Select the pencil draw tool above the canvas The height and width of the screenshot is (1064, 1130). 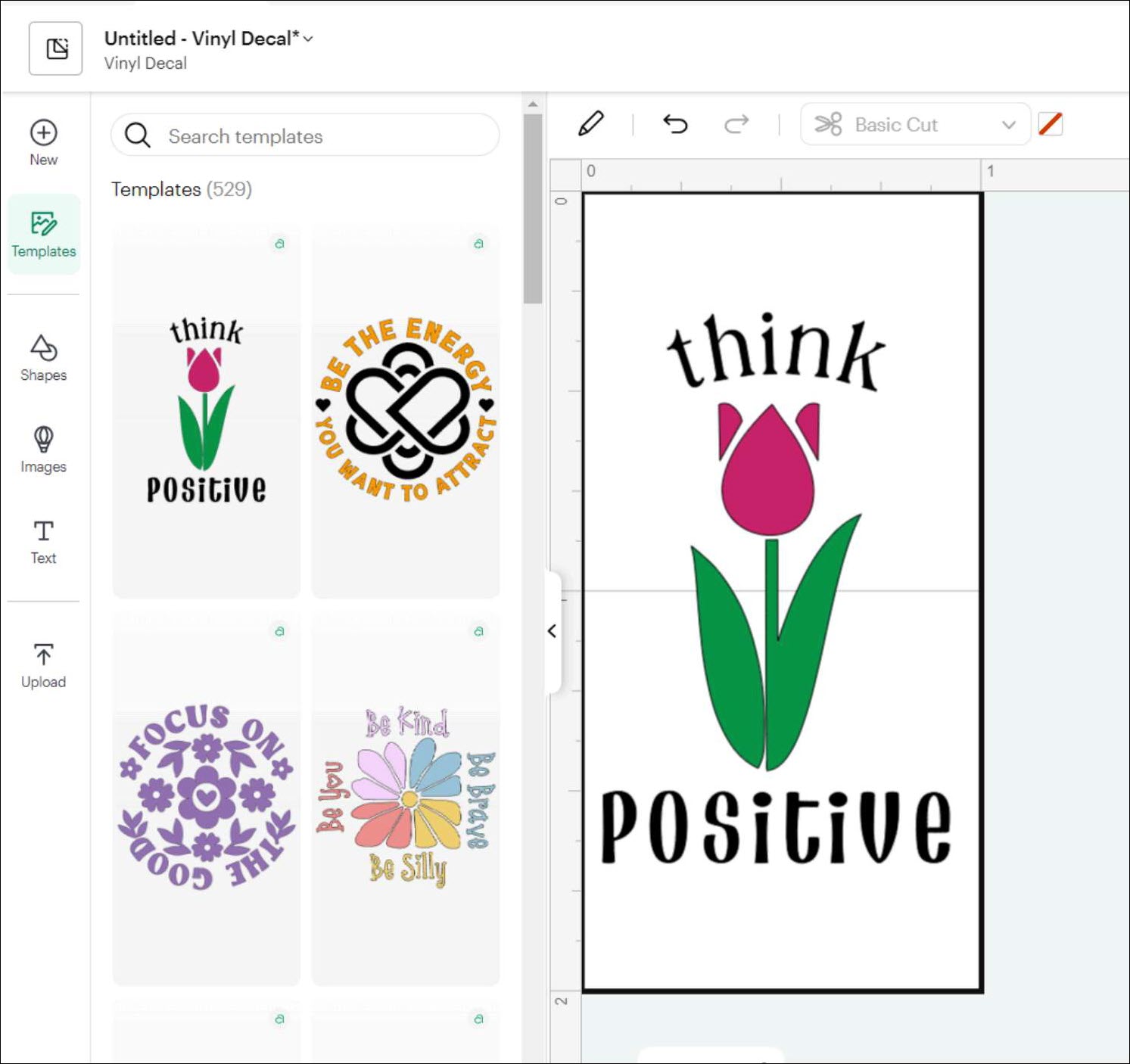[593, 123]
